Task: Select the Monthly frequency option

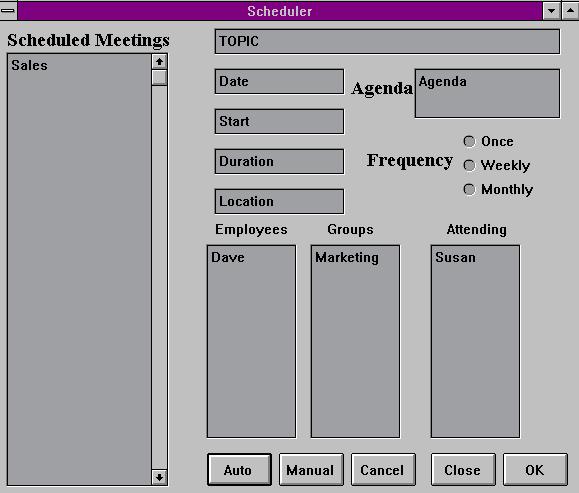Action: pyautogui.click(x=498, y=189)
